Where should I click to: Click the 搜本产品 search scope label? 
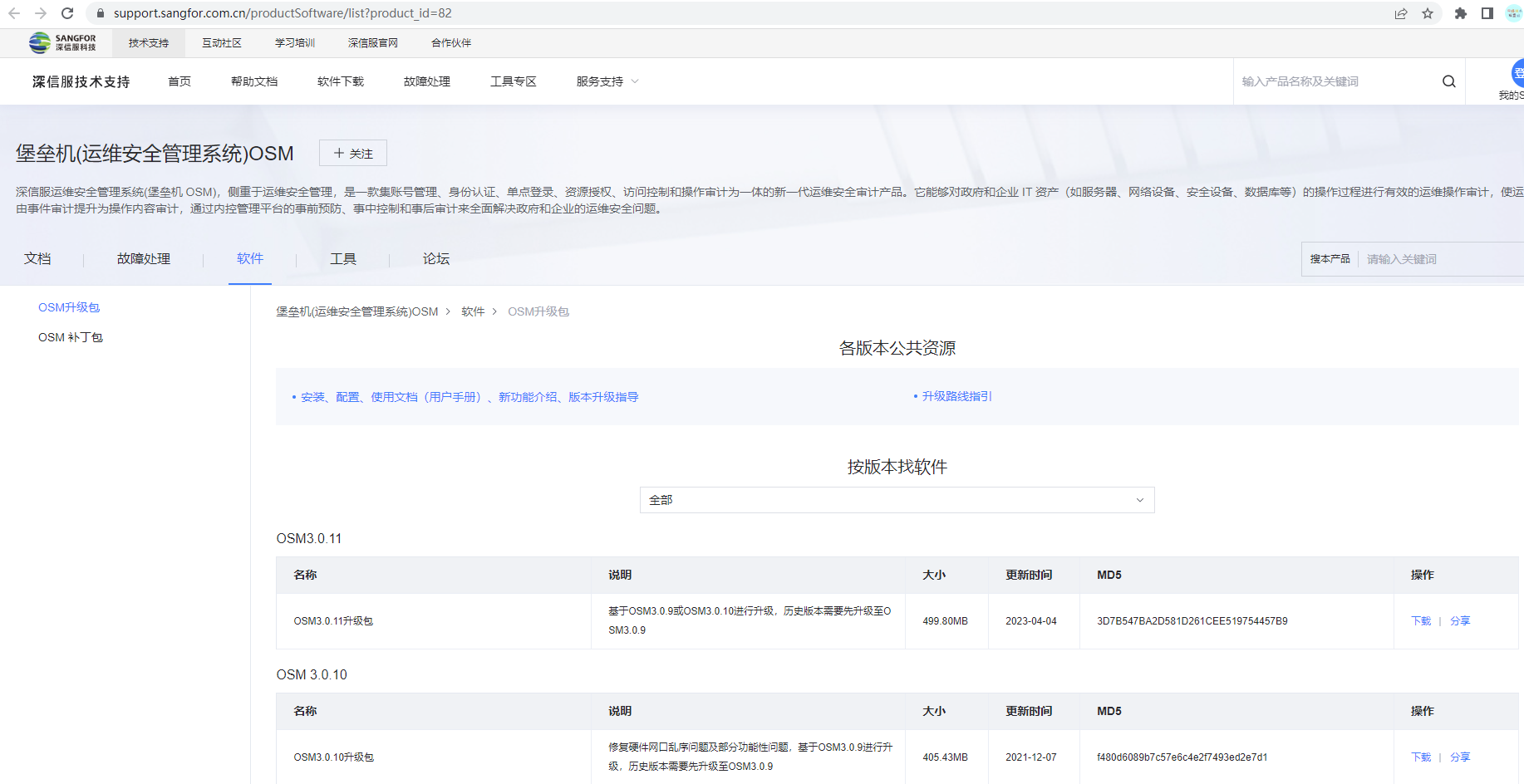point(1330,259)
